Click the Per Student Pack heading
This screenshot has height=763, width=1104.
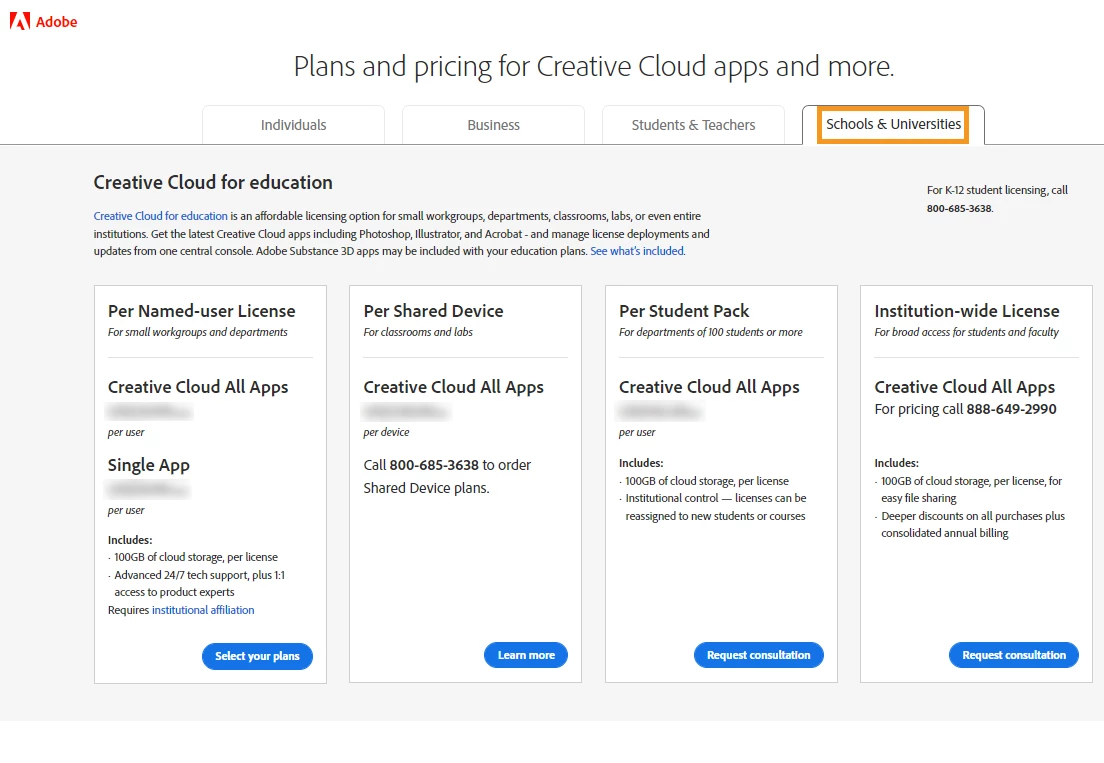684,311
